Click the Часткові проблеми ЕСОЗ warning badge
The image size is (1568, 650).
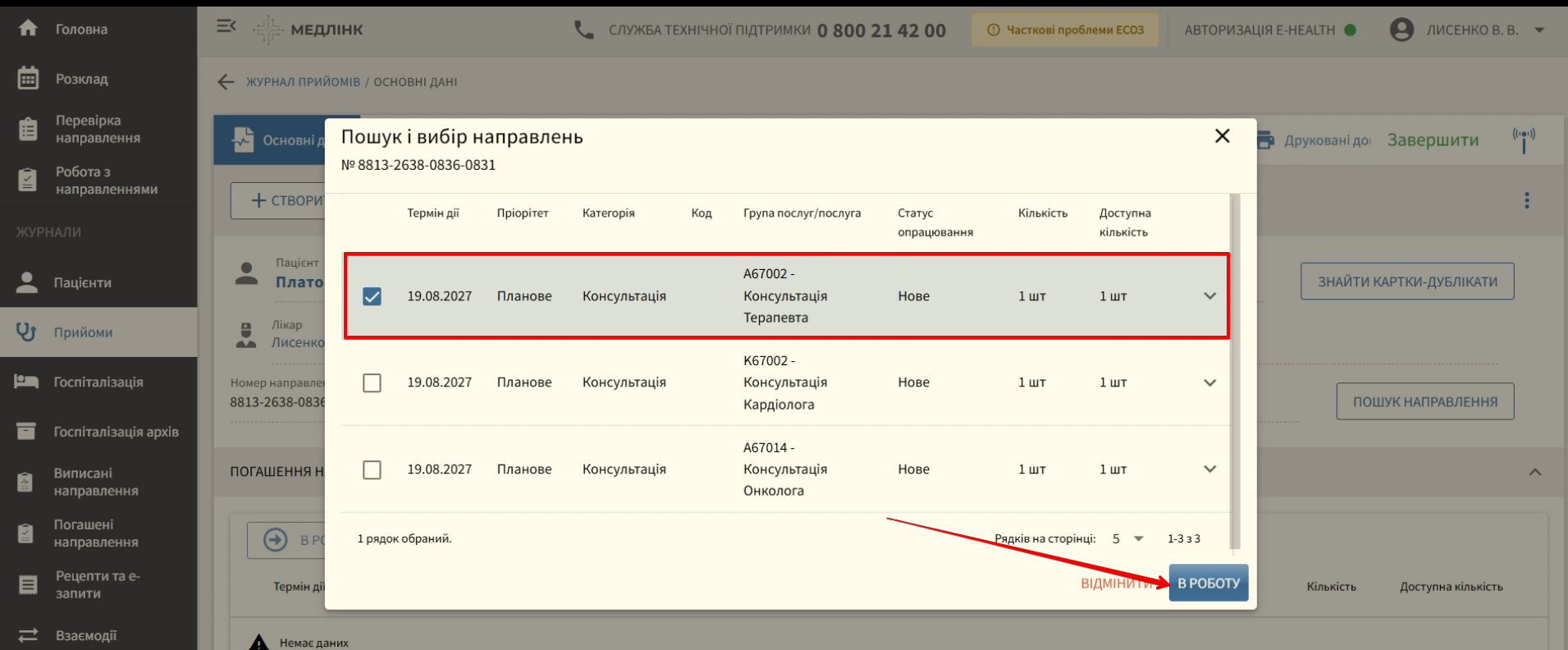click(x=1065, y=30)
